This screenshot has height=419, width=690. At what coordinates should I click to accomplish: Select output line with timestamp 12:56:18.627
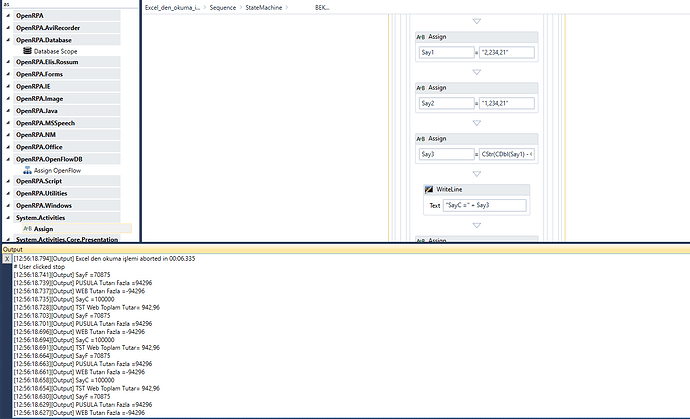coord(79,413)
